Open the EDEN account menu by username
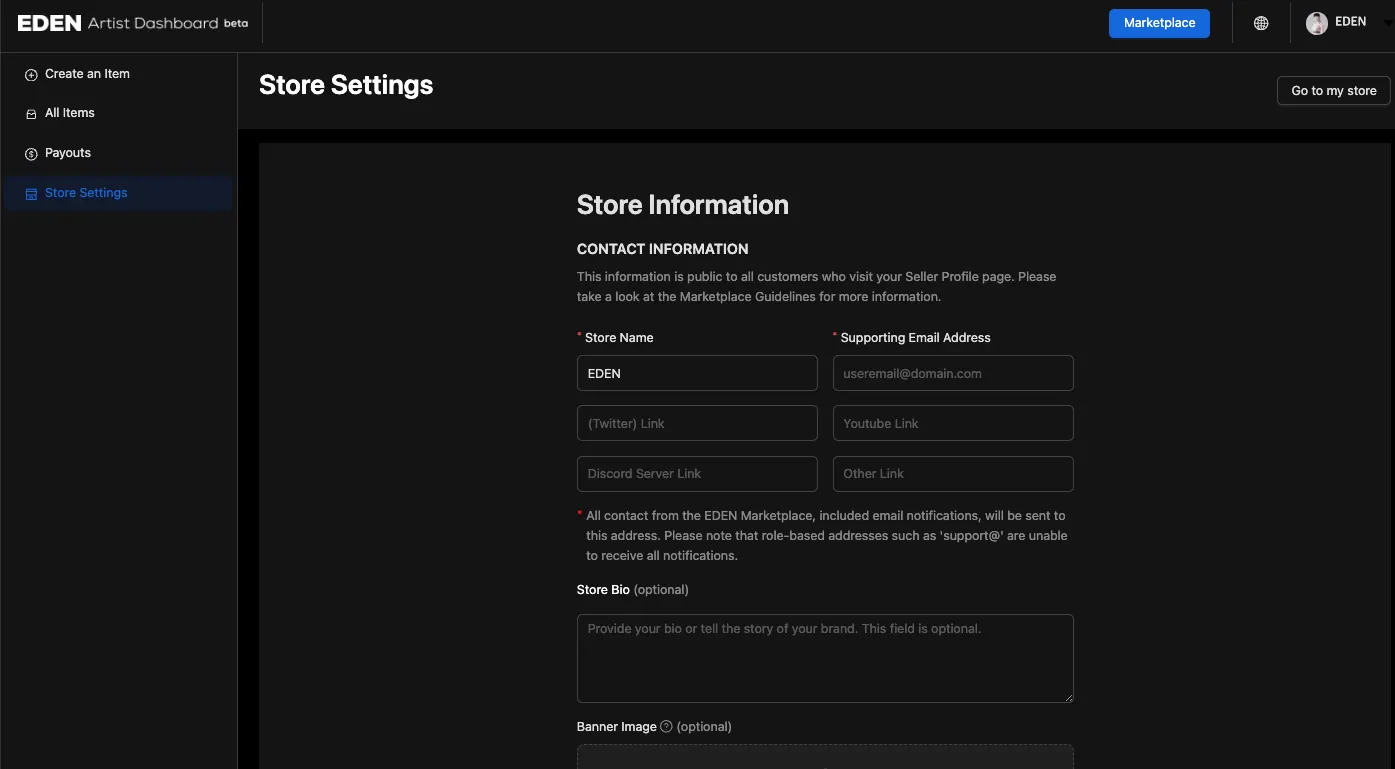Image resolution: width=1395 pixels, height=769 pixels. click(1350, 22)
